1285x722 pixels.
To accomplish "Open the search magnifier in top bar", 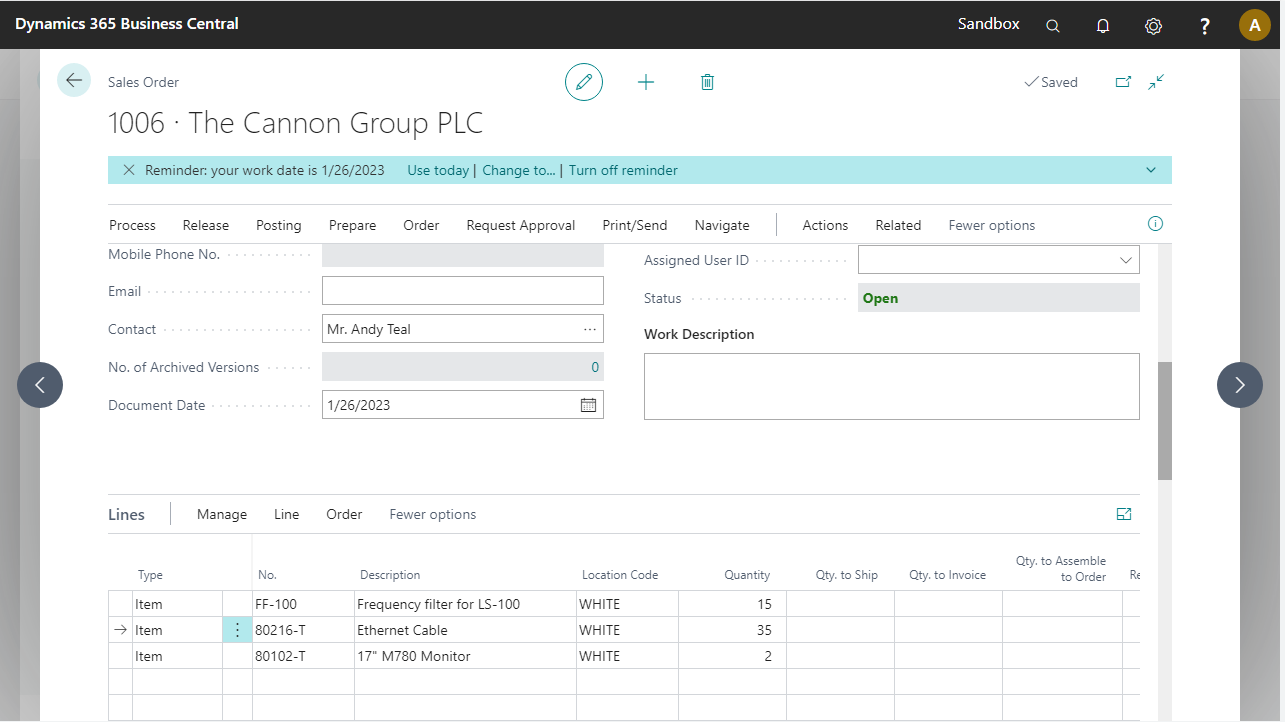I will (x=1053, y=26).
